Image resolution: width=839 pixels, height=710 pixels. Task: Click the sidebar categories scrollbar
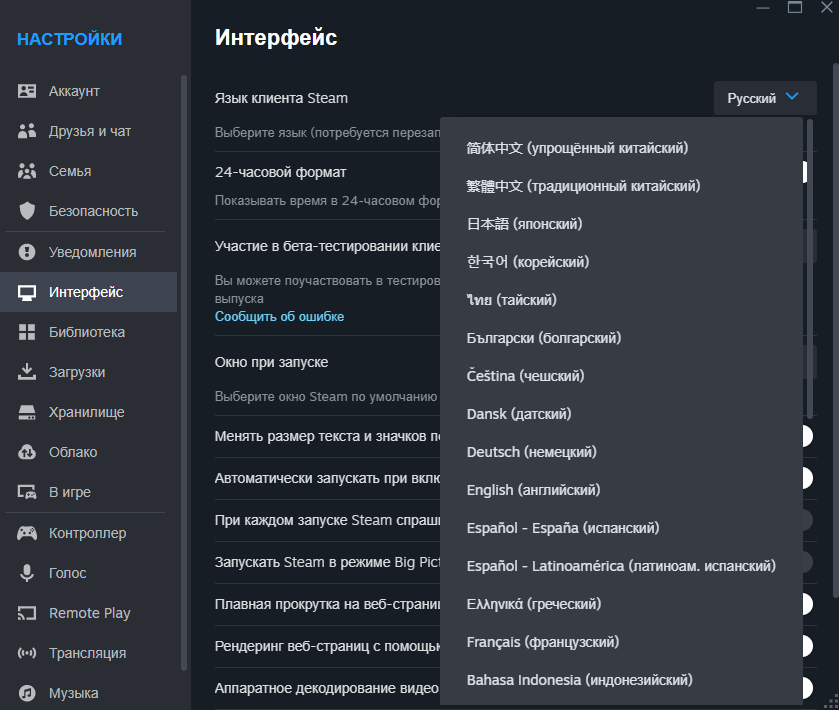point(184,372)
